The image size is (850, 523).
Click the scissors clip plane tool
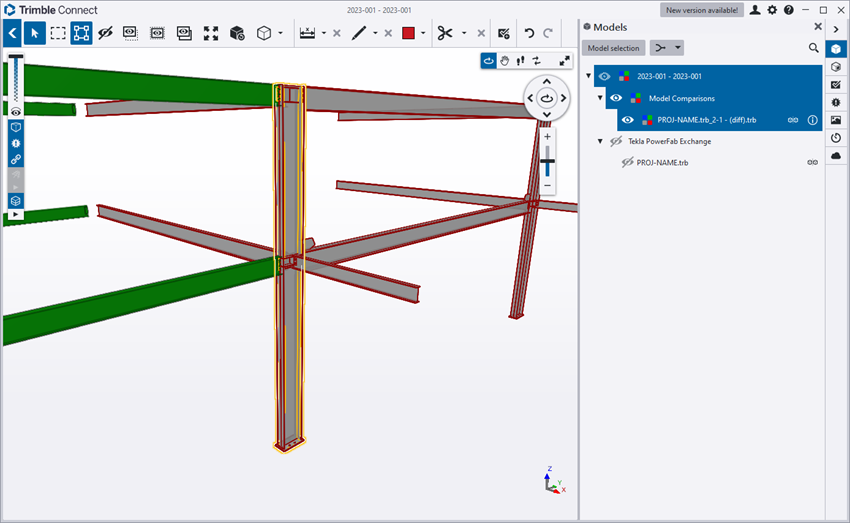(x=445, y=33)
